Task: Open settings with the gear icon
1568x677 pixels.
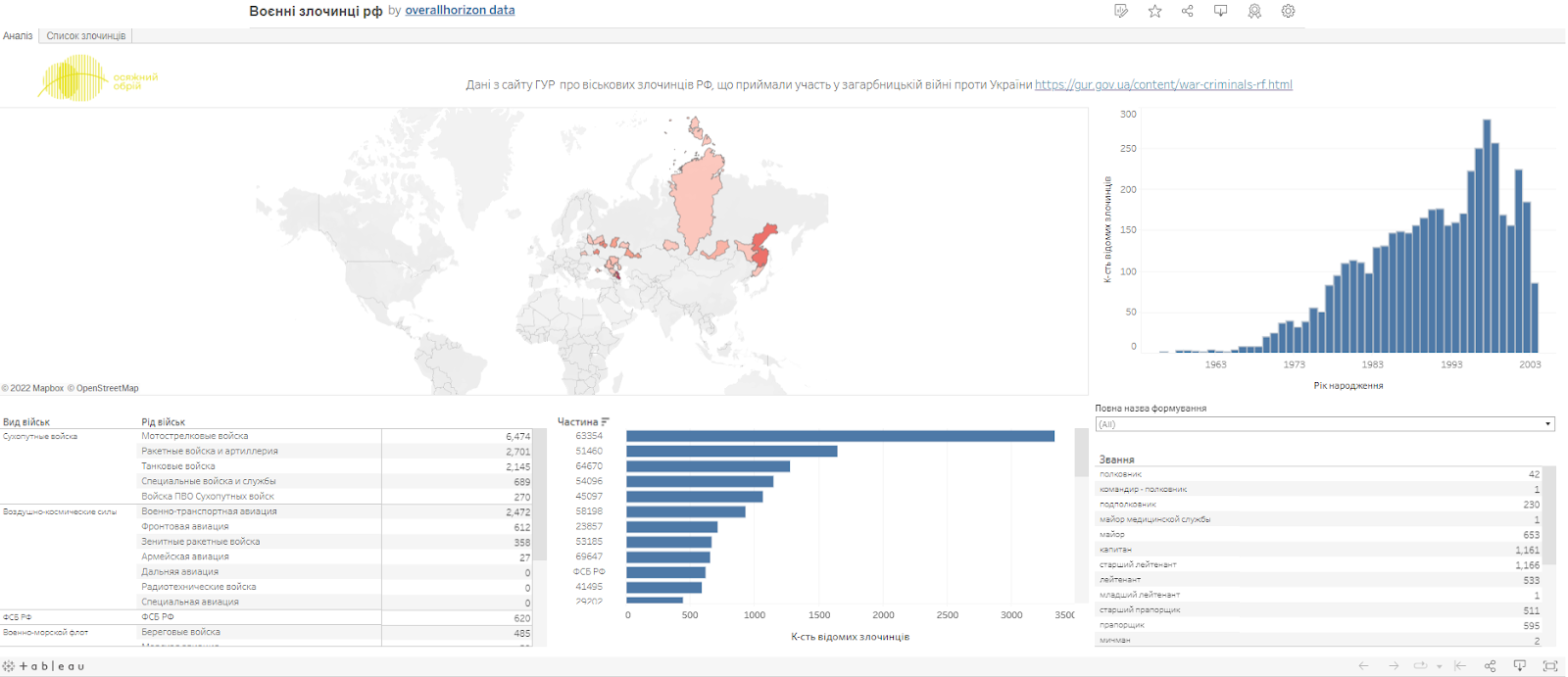Action: point(1288,11)
